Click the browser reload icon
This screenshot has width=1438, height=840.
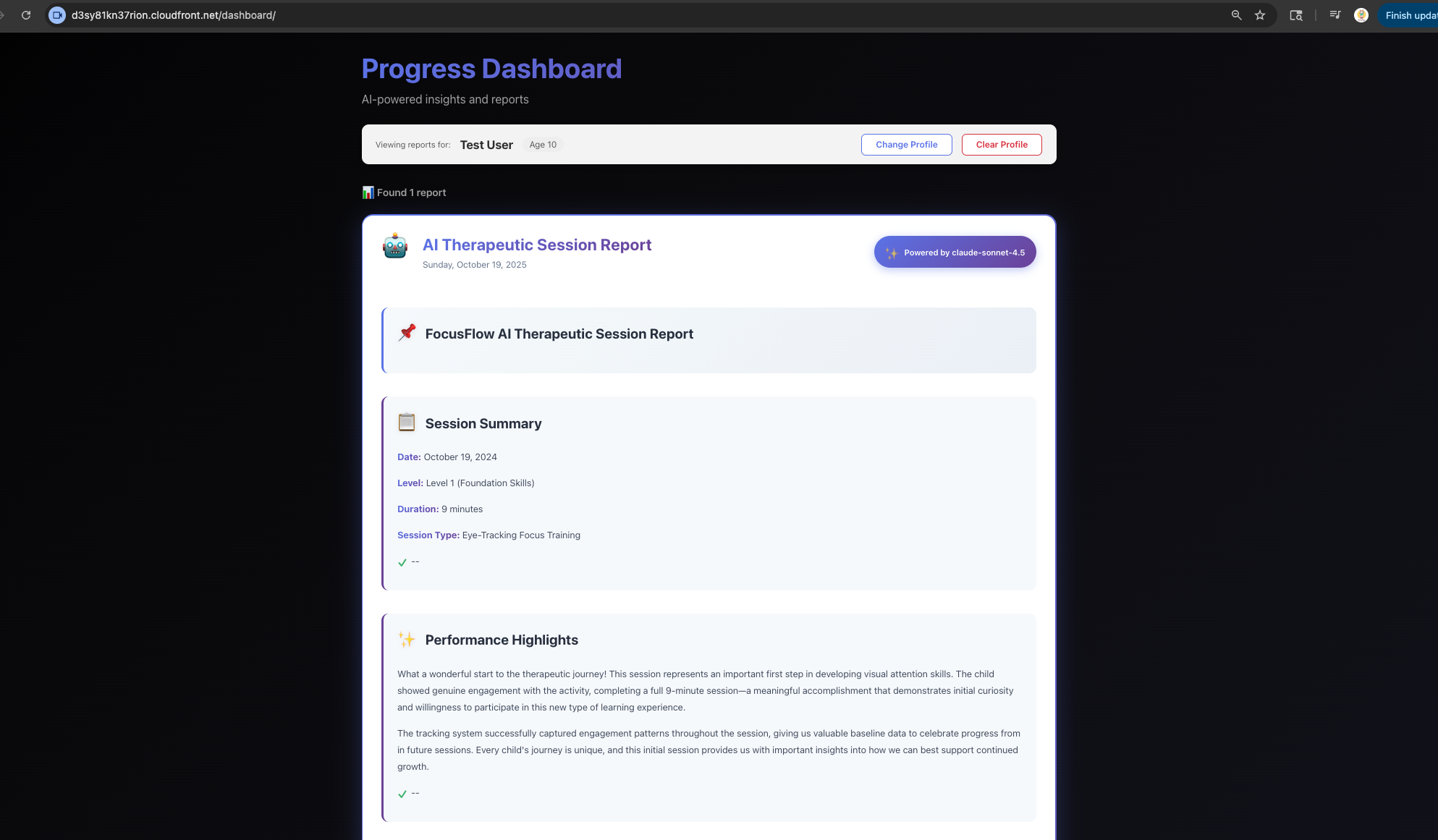pos(26,15)
